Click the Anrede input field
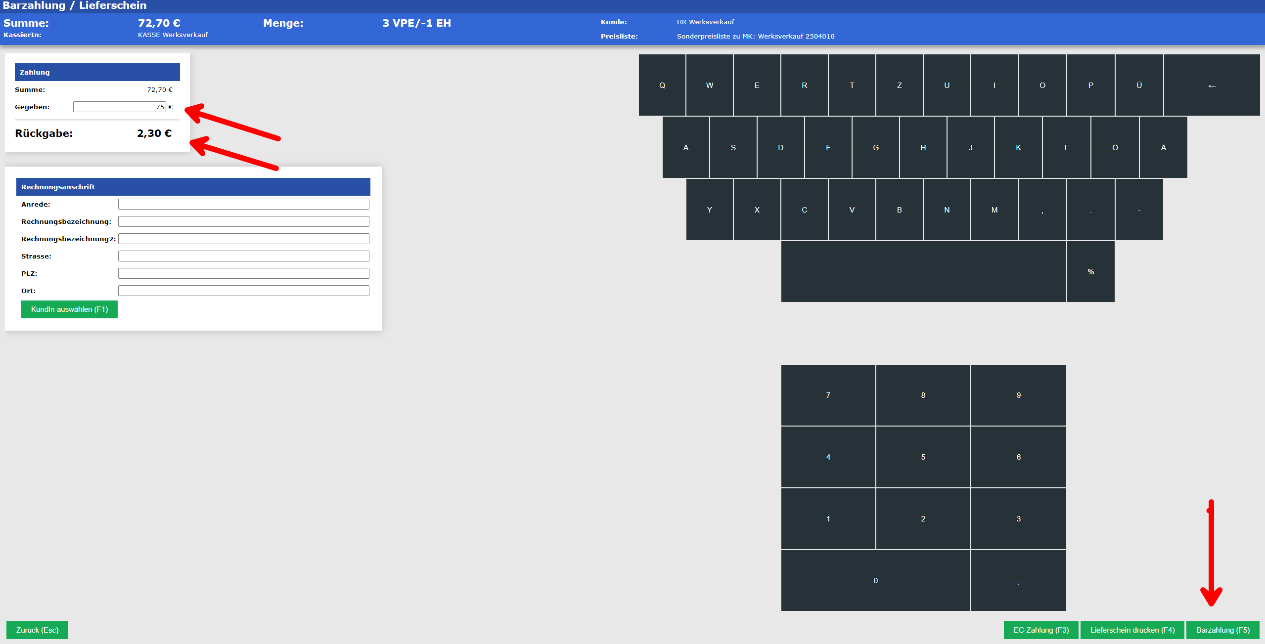This screenshot has width=1265, height=644. [x=243, y=204]
